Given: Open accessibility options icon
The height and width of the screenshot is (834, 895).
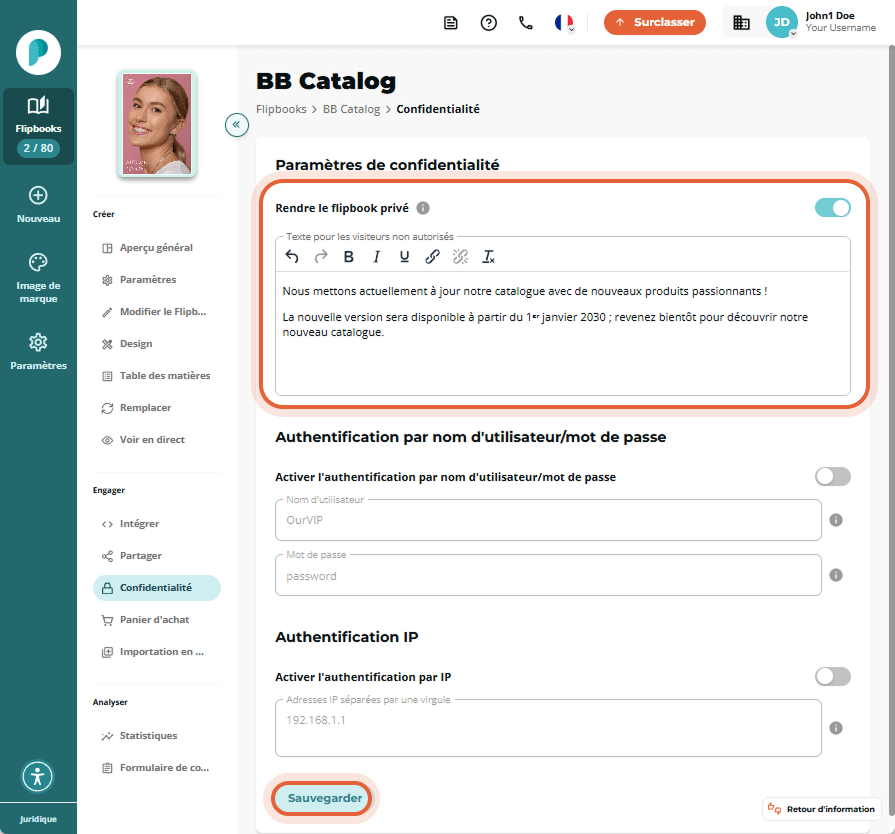Looking at the screenshot, I should click(38, 776).
